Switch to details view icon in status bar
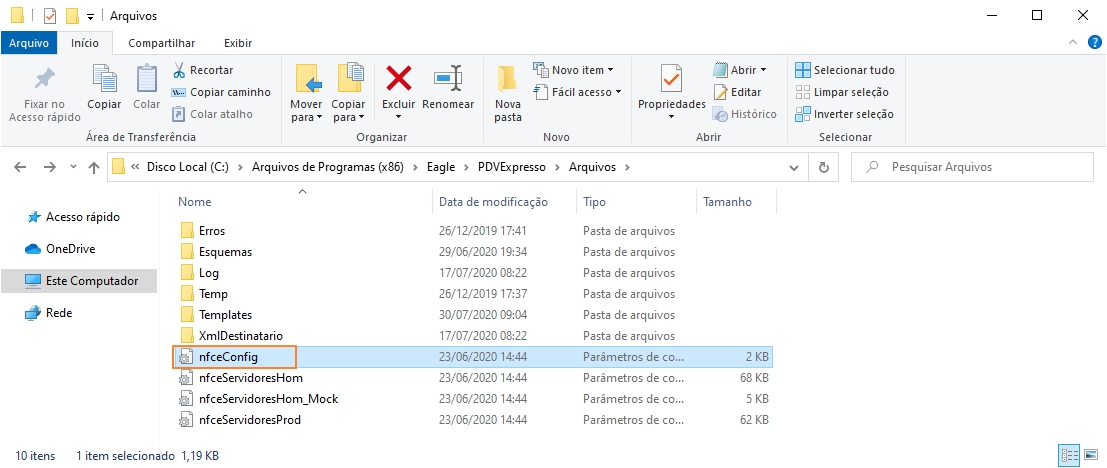 pyautogui.click(x=1070, y=455)
